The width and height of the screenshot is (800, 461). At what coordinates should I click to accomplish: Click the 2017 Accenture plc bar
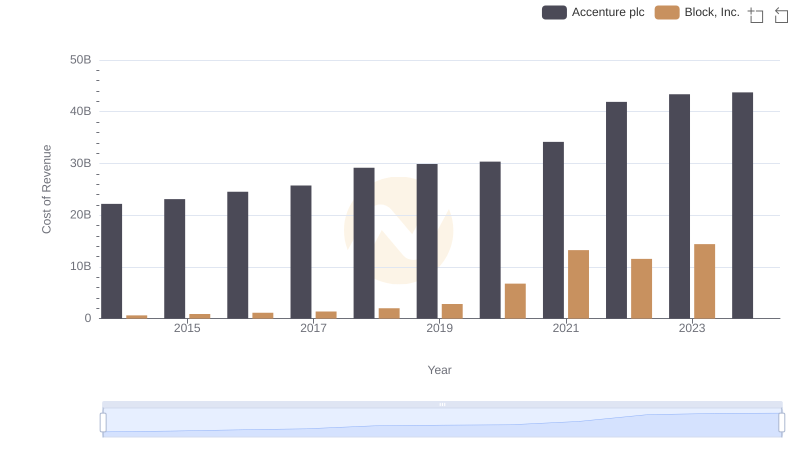[301, 252]
